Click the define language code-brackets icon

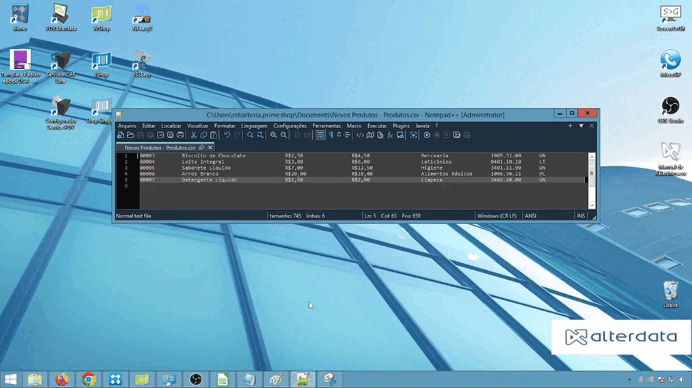pyautogui.click(x=360, y=135)
